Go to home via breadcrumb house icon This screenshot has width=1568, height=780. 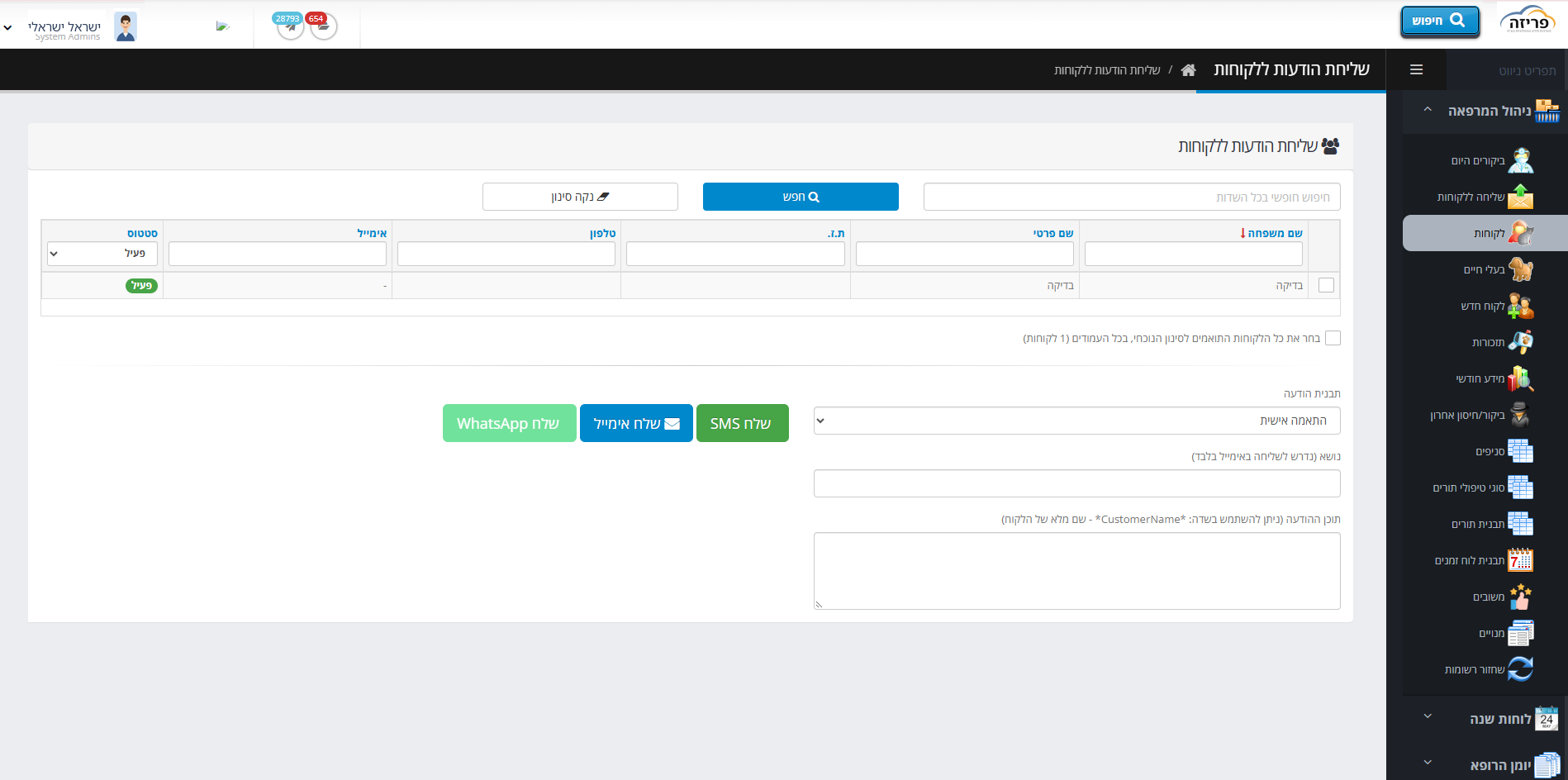[x=1188, y=70]
